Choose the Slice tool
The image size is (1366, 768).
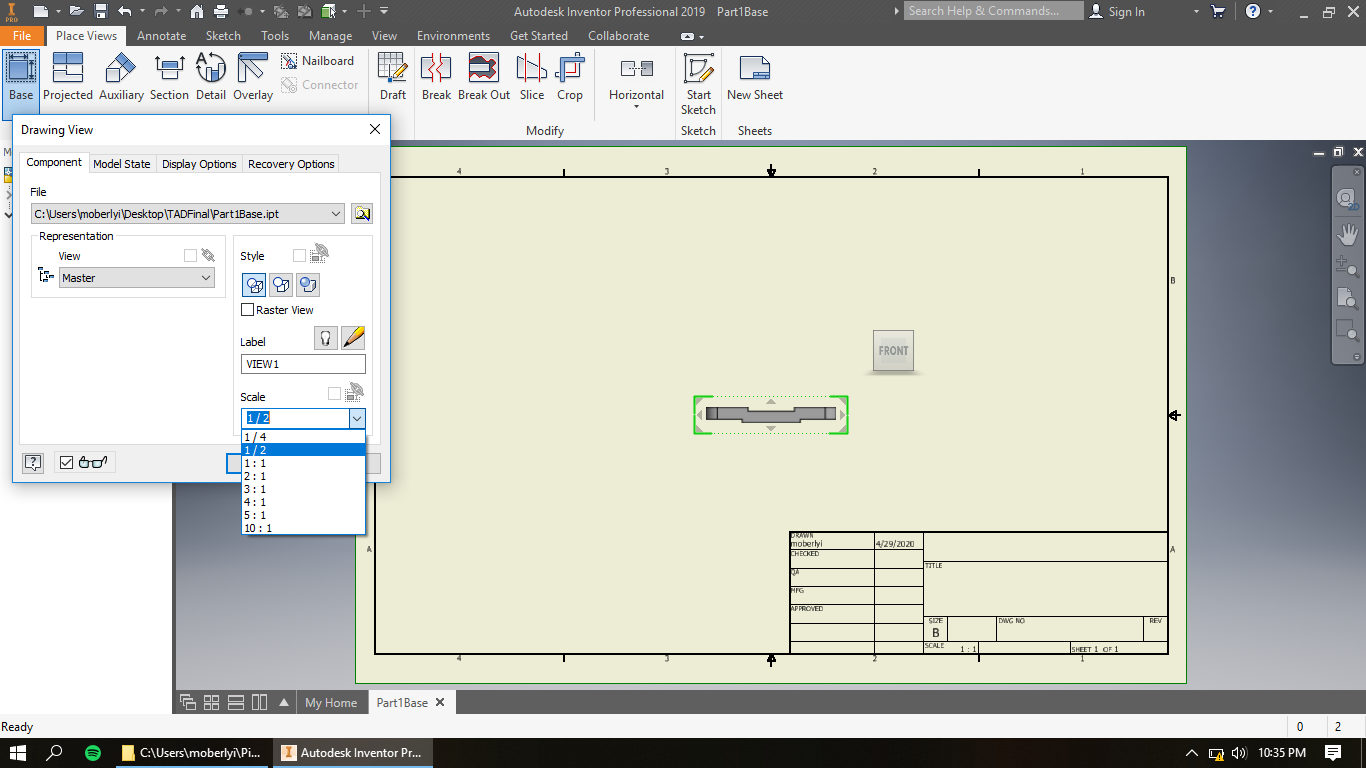click(532, 77)
